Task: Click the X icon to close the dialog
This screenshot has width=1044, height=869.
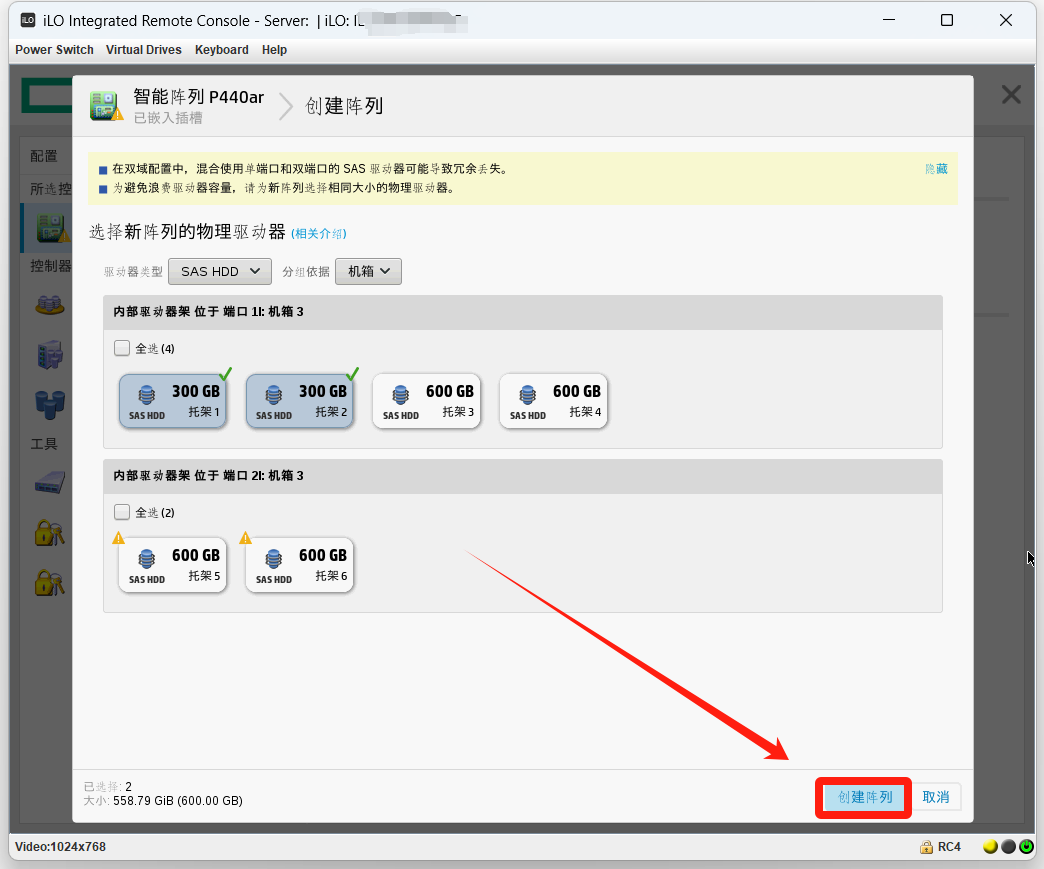Action: pyautogui.click(x=1011, y=95)
